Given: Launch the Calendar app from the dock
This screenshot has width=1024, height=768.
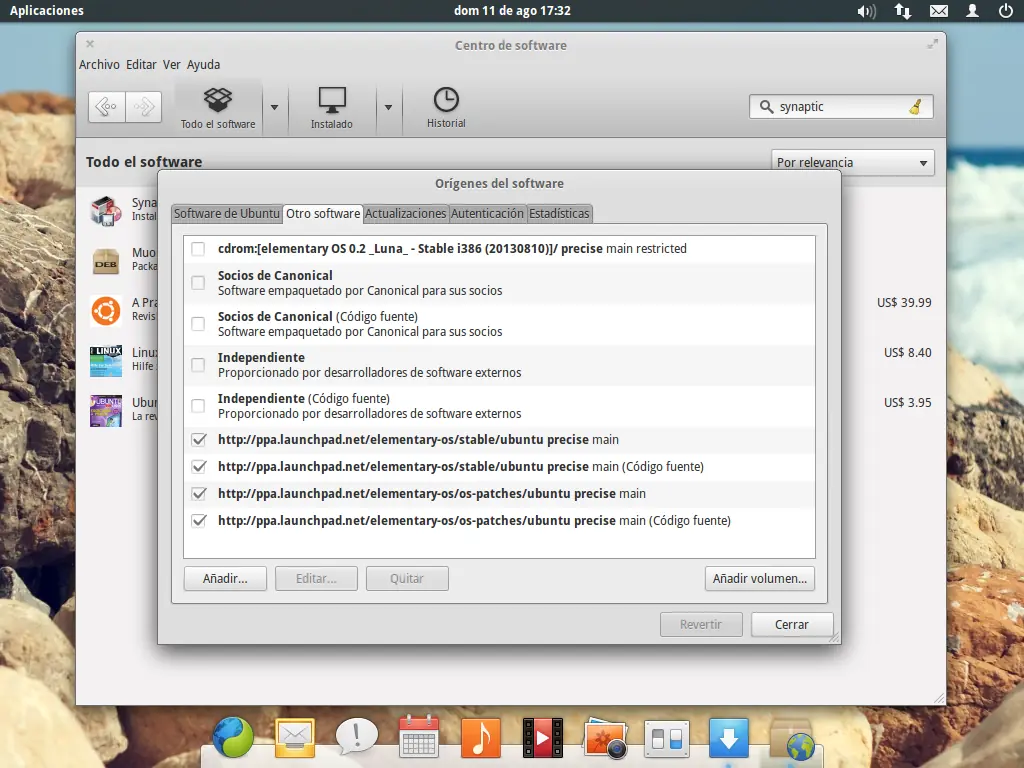Looking at the screenshot, I should pos(418,737).
